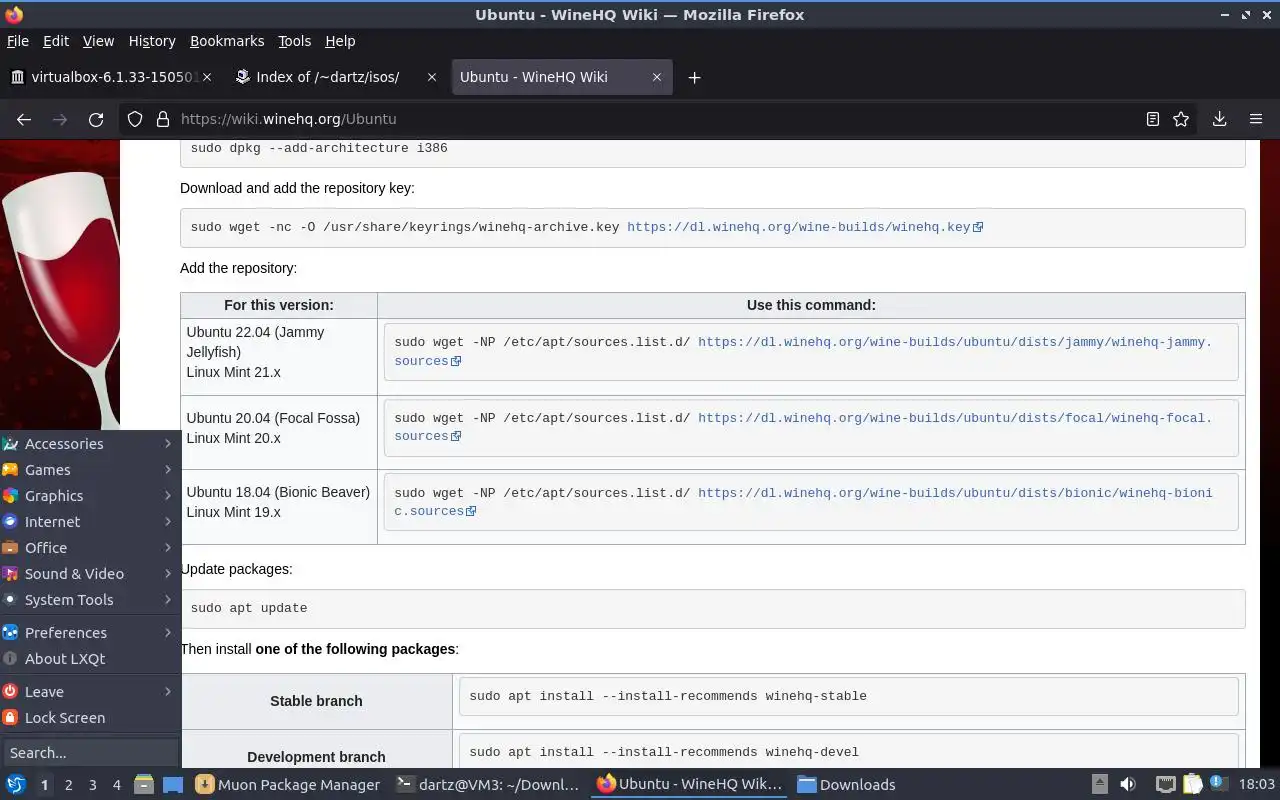Open the winehq-bionic.sources link

(803, 502)
